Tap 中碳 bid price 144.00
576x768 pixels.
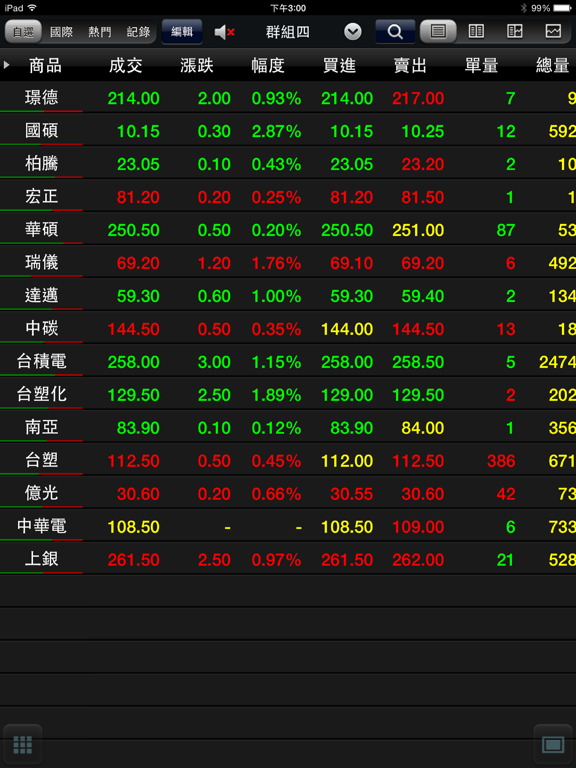point(347,329)
